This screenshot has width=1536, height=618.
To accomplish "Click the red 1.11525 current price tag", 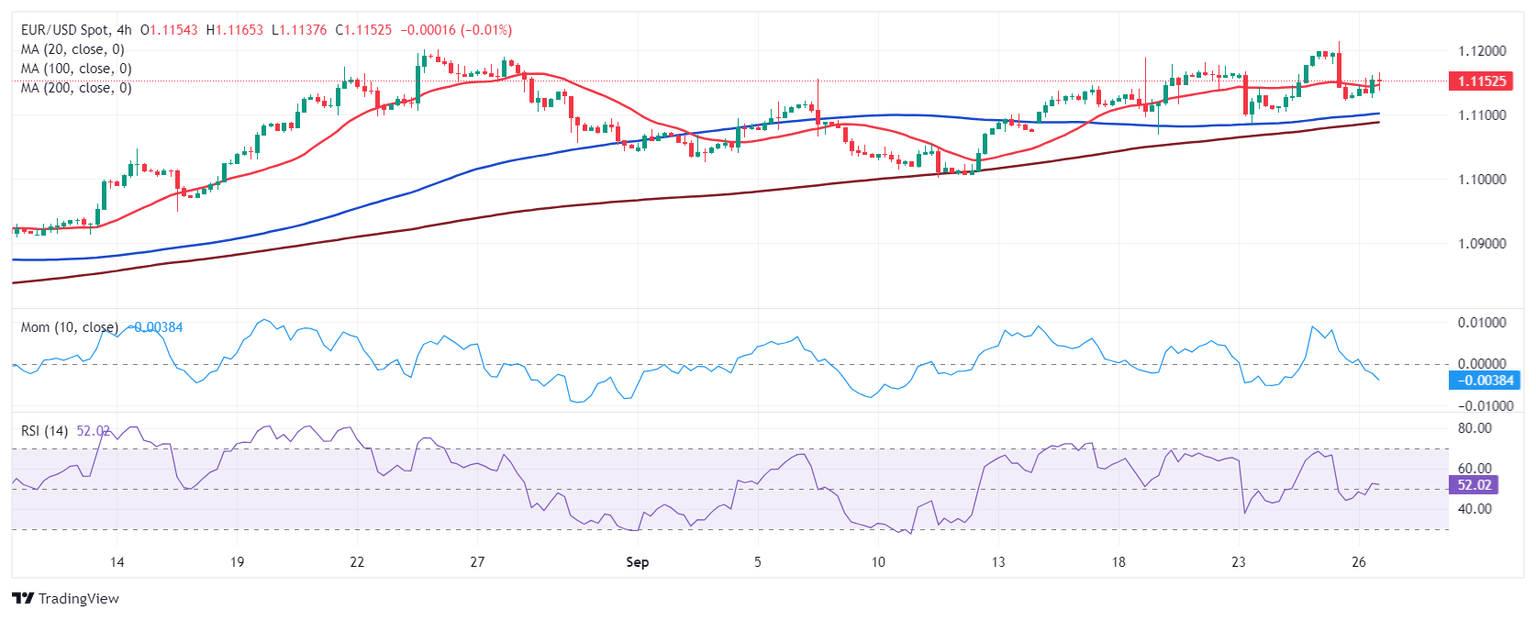I will 1481,80.
